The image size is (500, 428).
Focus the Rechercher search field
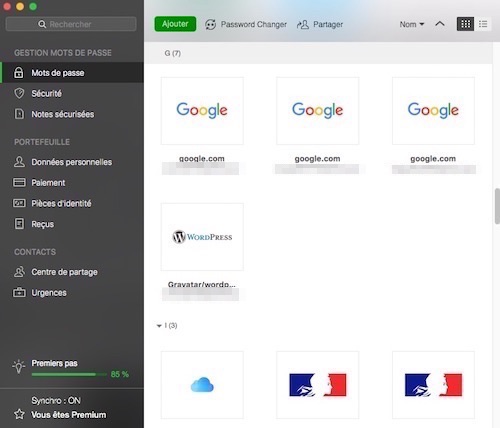71,24
